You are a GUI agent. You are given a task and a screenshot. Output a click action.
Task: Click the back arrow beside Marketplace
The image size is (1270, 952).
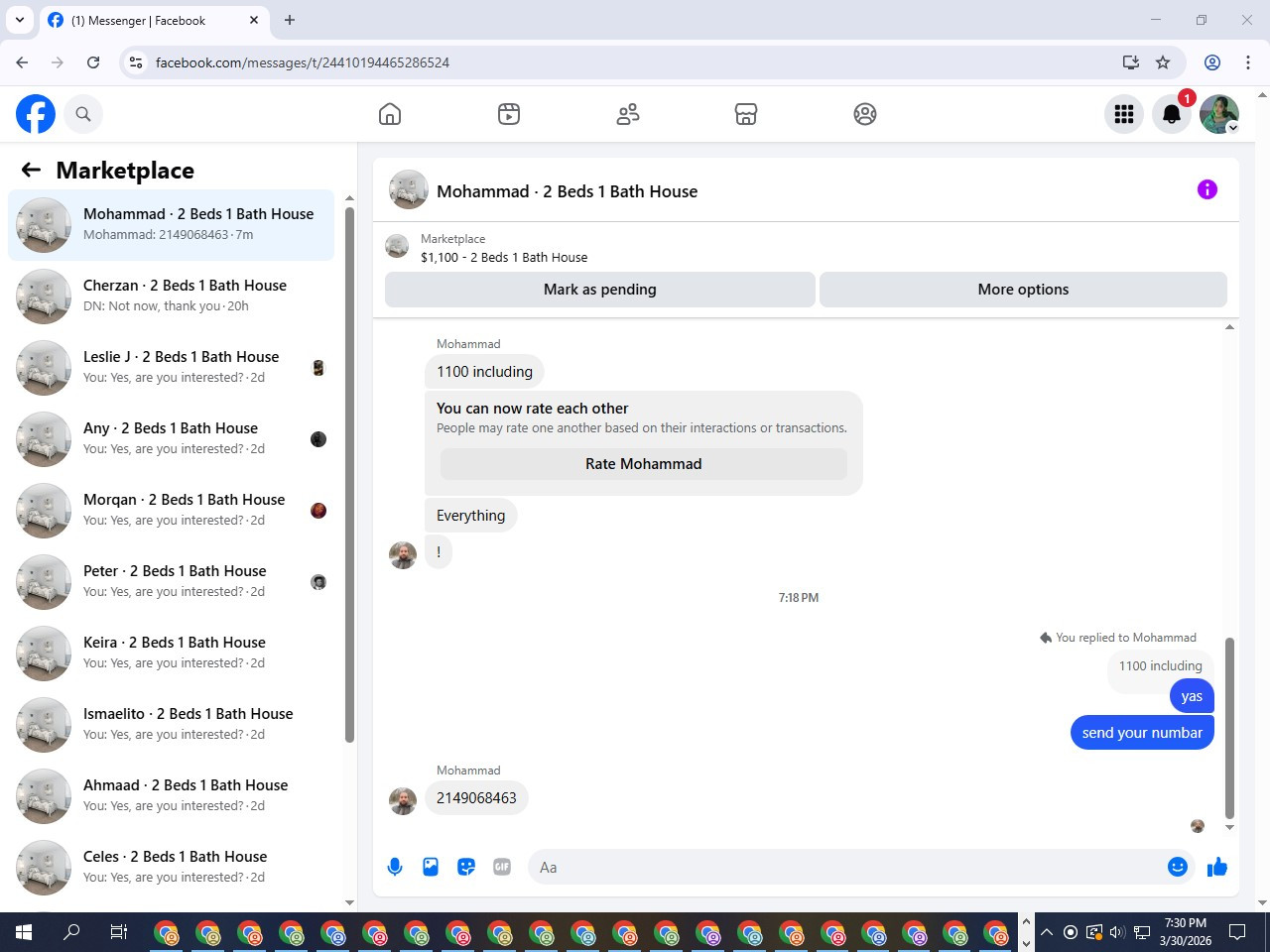coord(31,170)
